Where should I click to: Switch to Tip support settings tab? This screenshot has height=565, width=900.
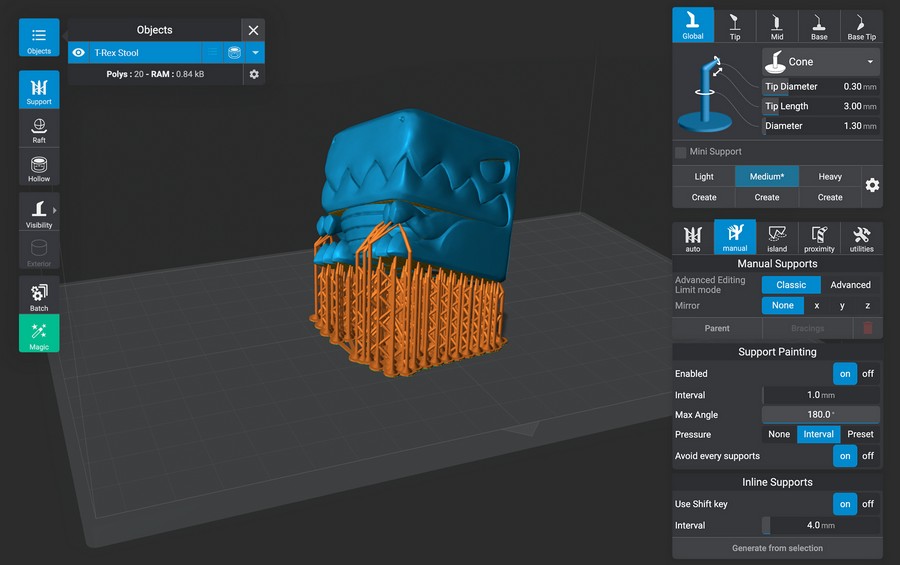pyautogui.click(x=735, y=26)
